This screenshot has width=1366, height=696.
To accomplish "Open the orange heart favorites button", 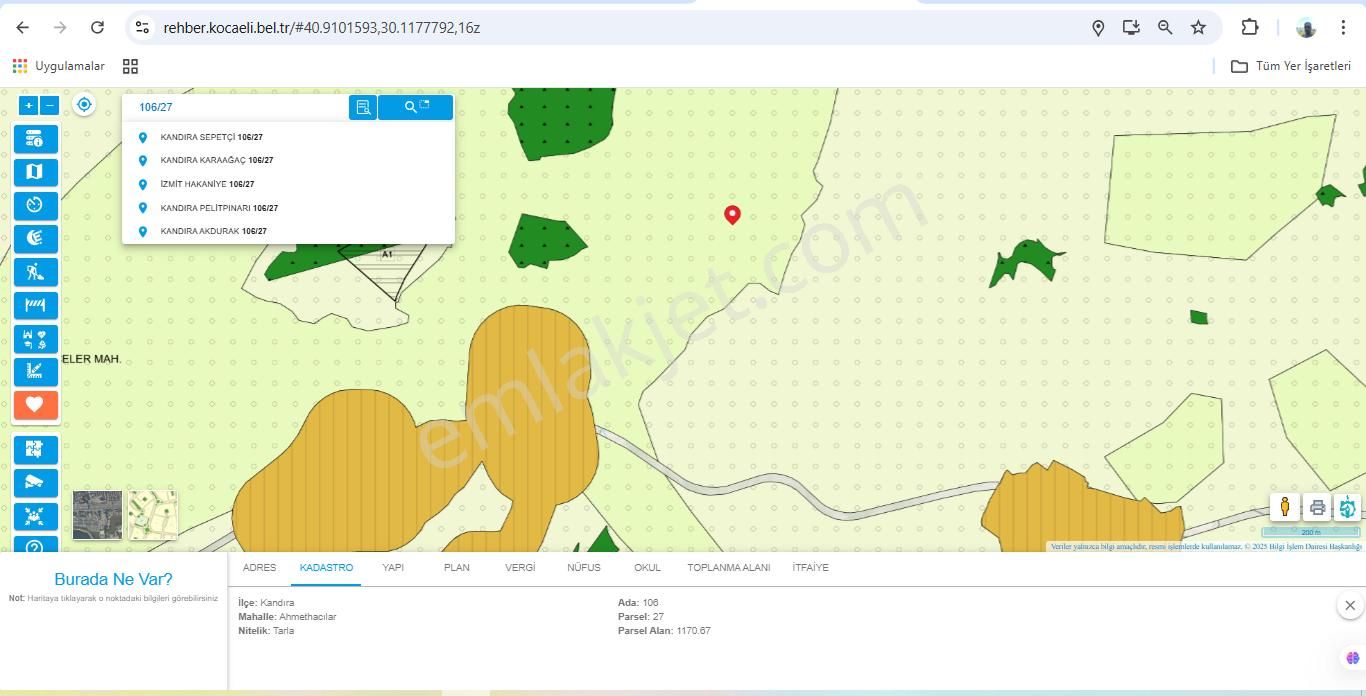I will click(35, 405).
